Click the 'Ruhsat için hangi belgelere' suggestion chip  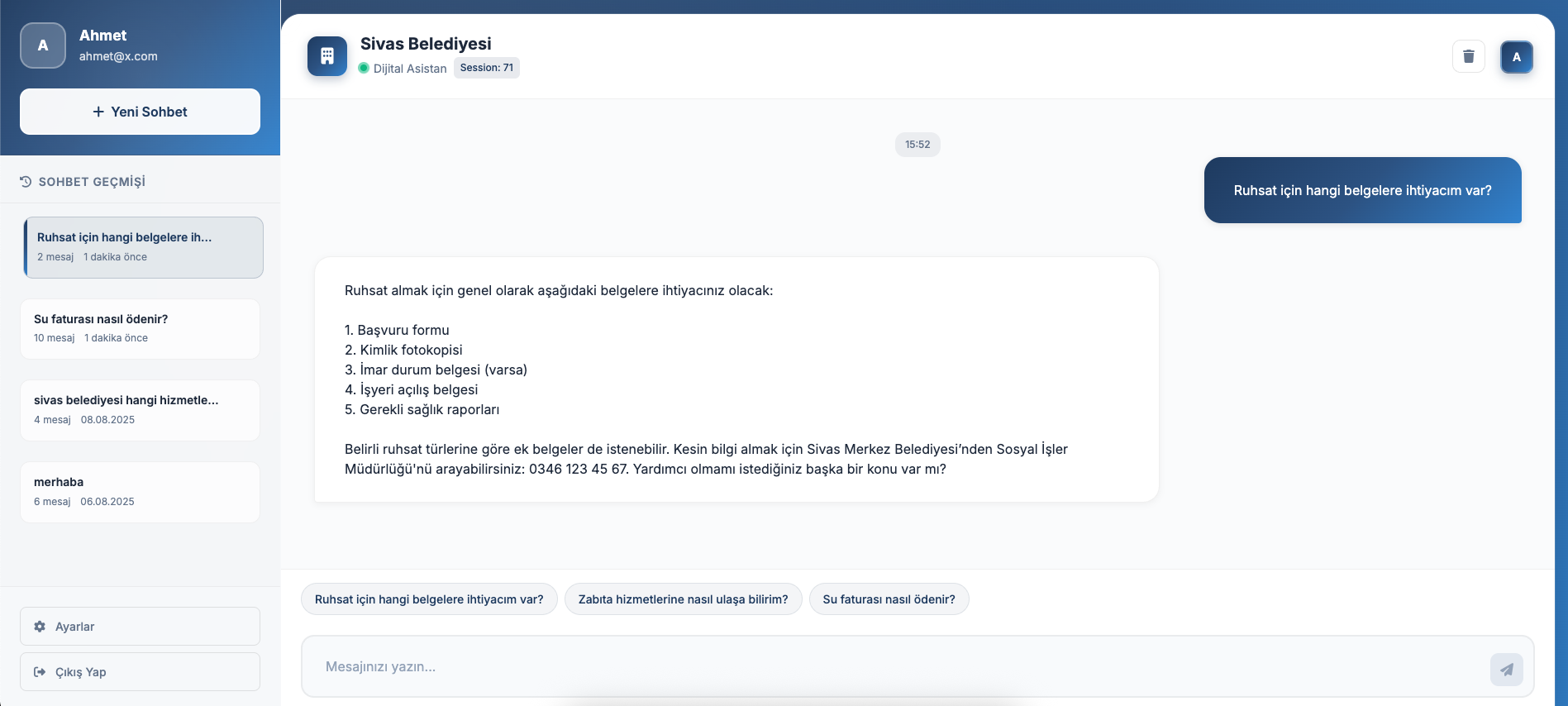(429, 599)
